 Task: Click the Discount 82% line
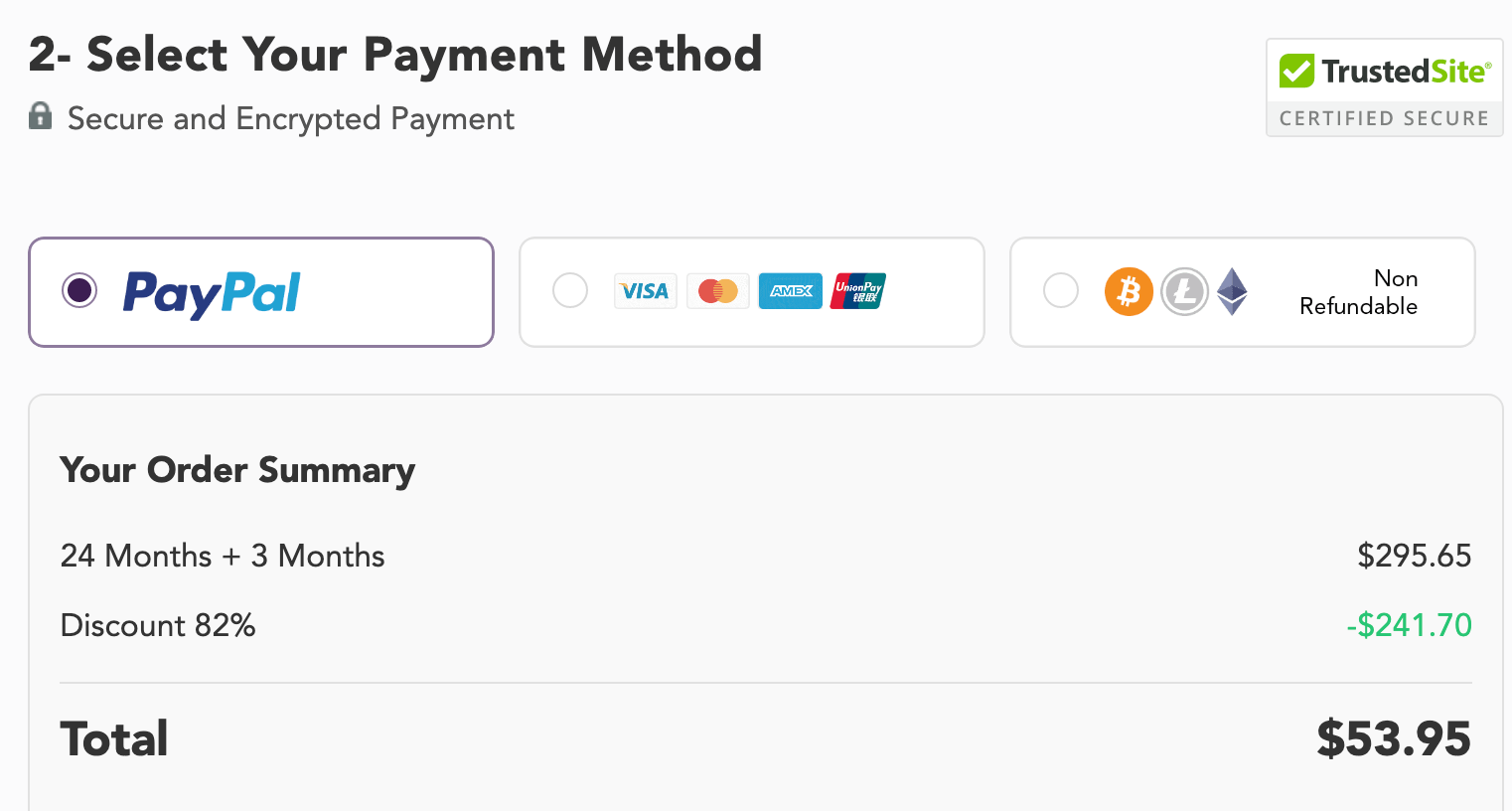(158, 625)
